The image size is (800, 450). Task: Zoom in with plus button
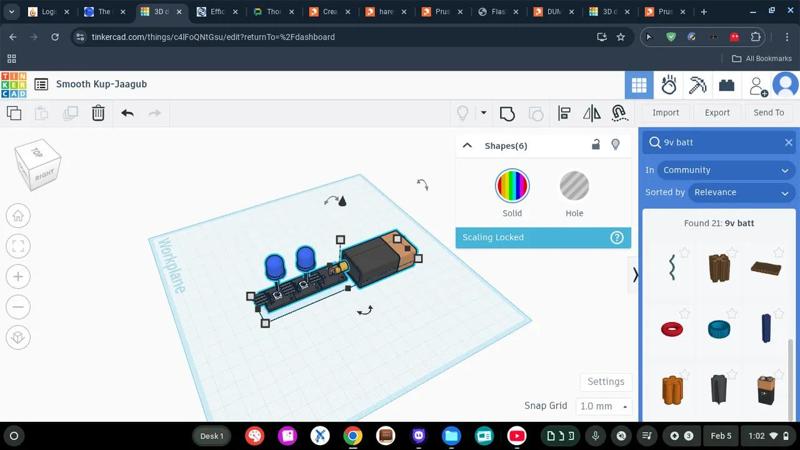tap(18, 277)
